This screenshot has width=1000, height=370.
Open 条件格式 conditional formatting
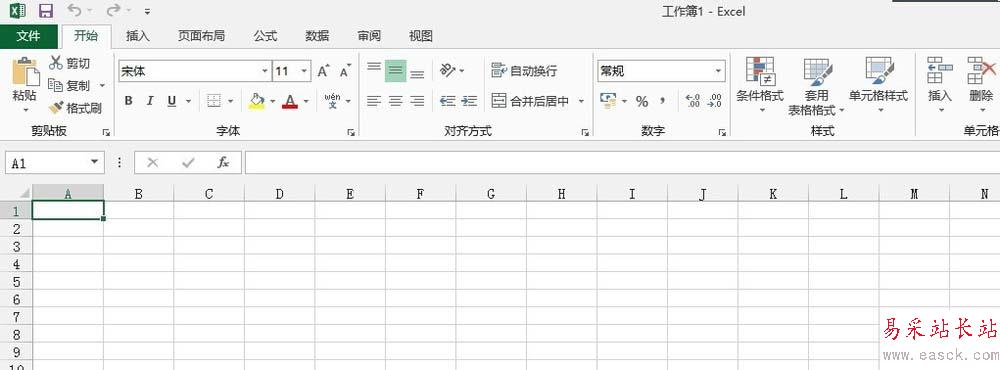[760, 85]
